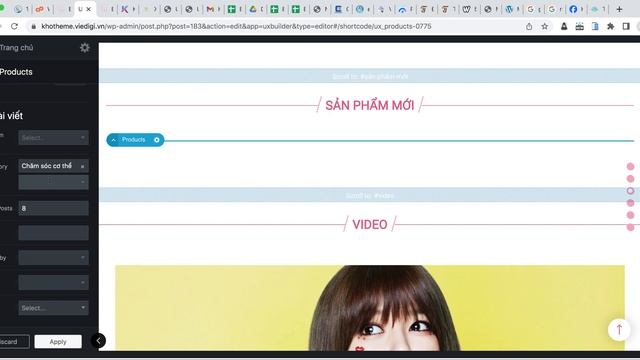Click the yellow banner image of woman
Screen dimensions: 640x360
(370, 308)
